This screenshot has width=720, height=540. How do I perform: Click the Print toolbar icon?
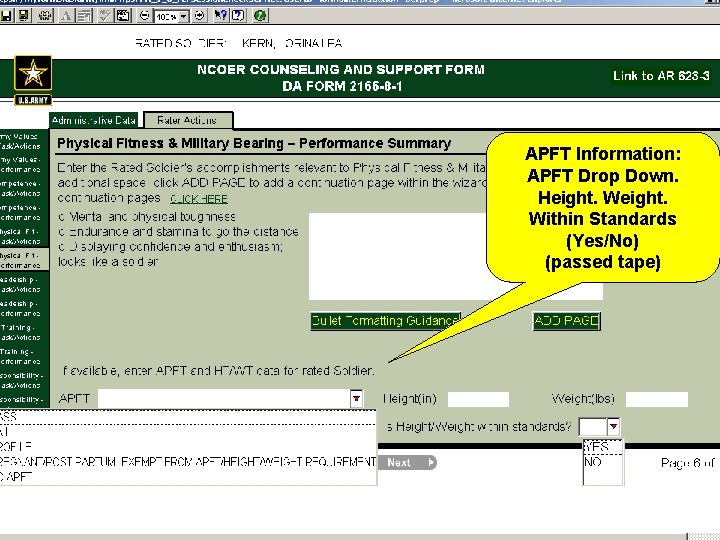(45, 16)
